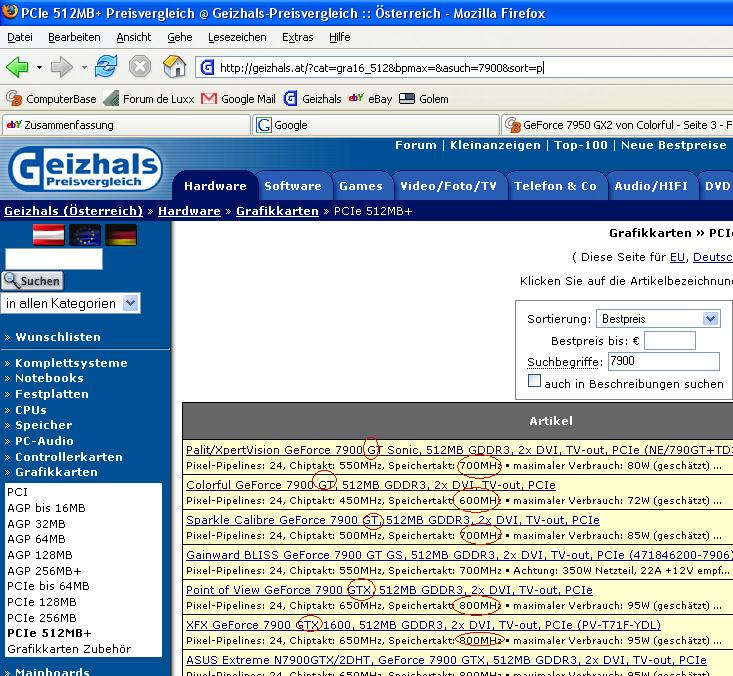Viewport: 733px width, 676px height.
Task: Click EU link in 'Diese Seite für'
Action: pyautogui.click(x=677, y=257)
